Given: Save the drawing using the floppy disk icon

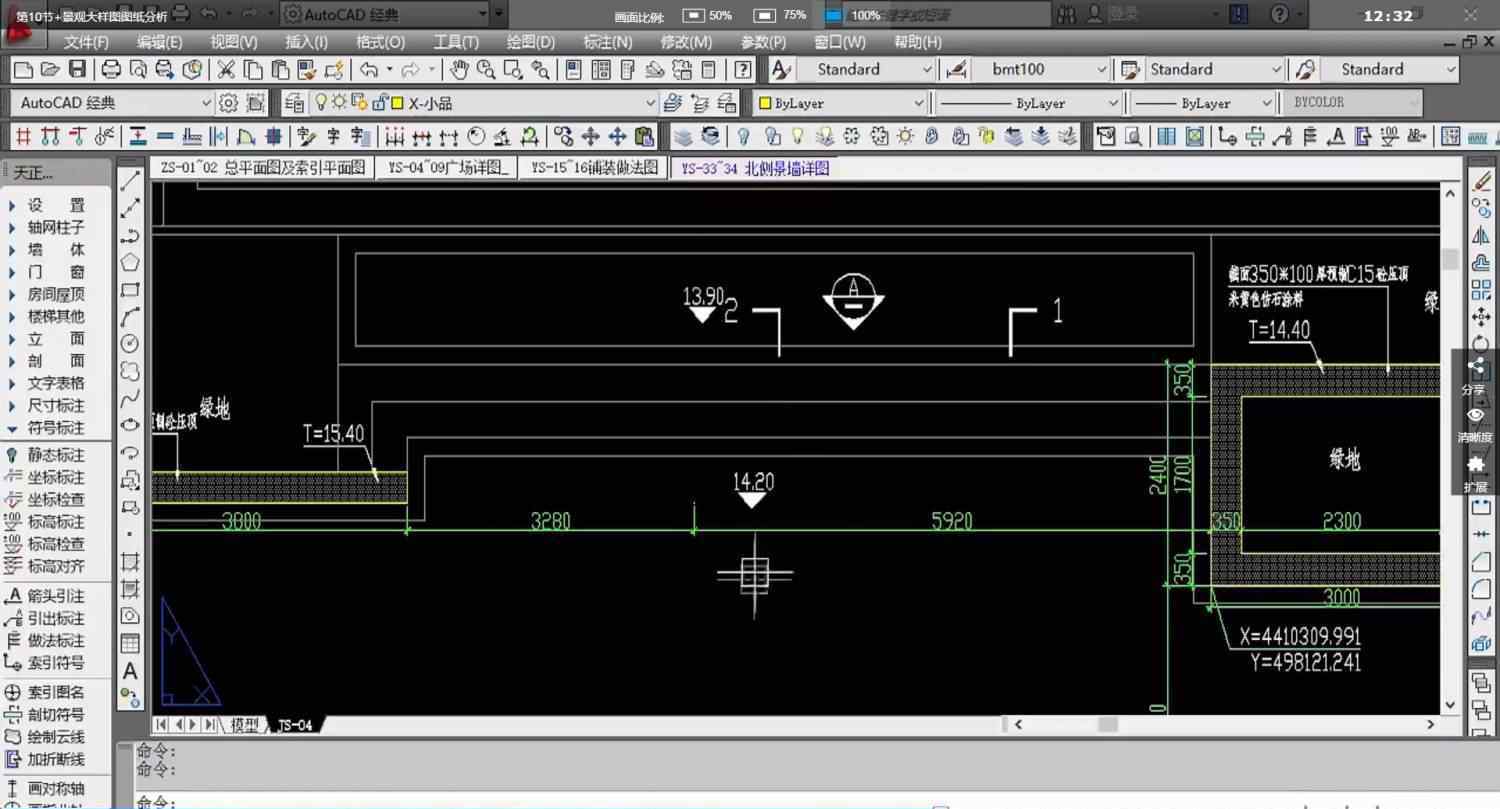Looking at the screenshot, I should click(x=77, y=70).
